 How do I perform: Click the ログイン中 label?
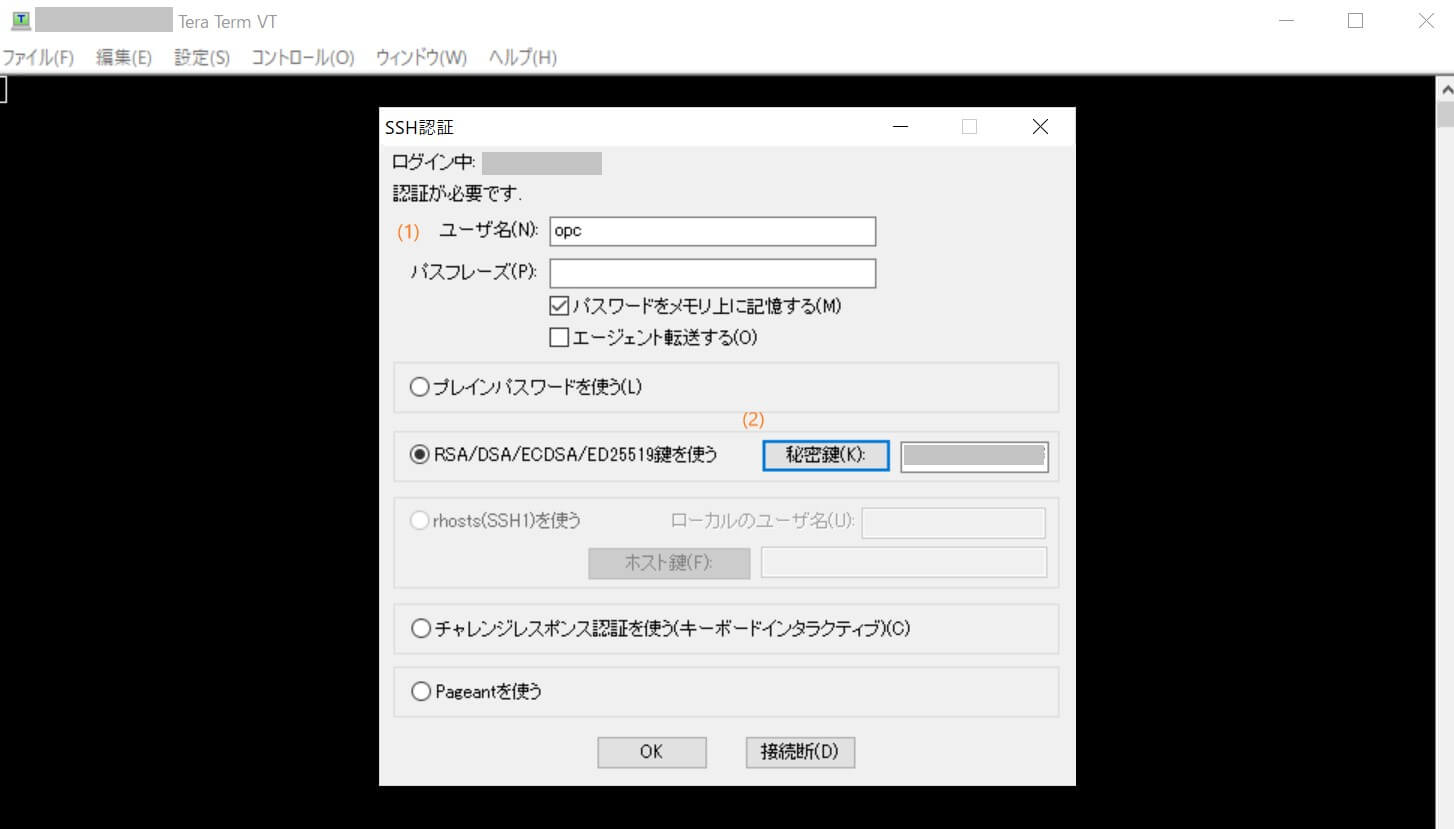[x=434, y=163]
